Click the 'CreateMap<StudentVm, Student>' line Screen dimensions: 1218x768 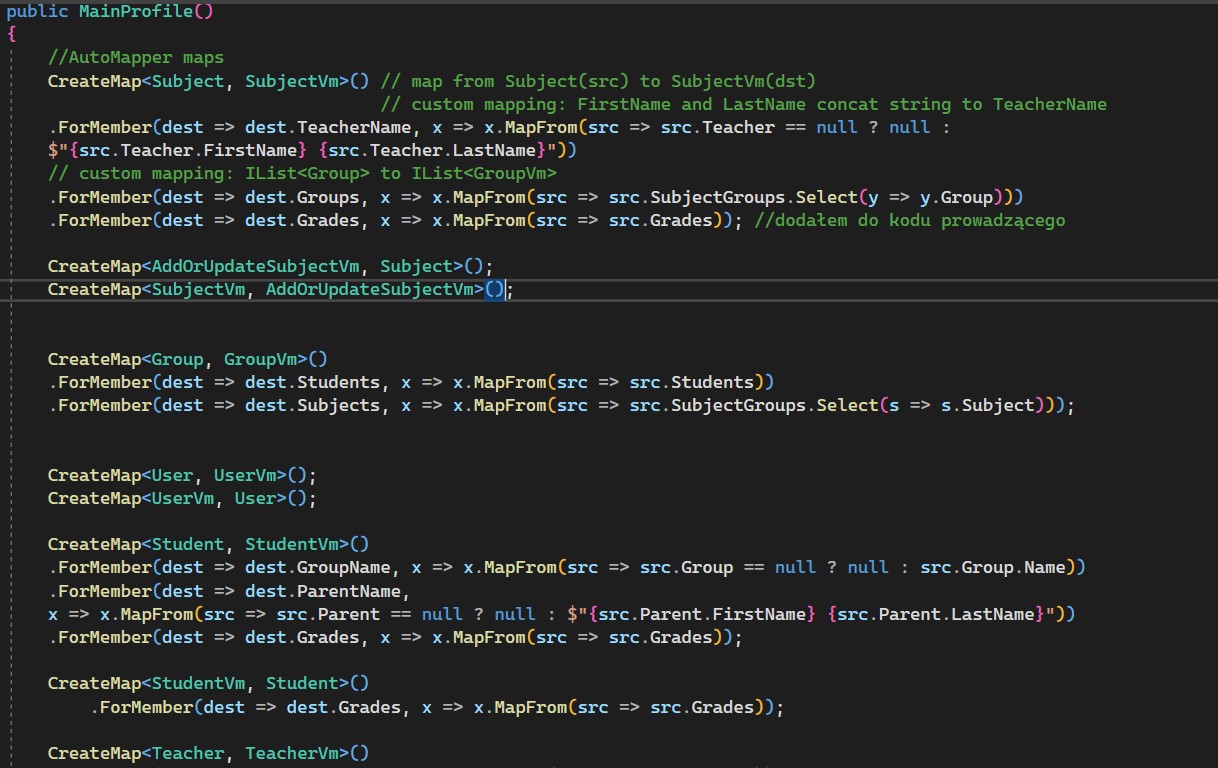pyautogui.click(x=208, y=683)
